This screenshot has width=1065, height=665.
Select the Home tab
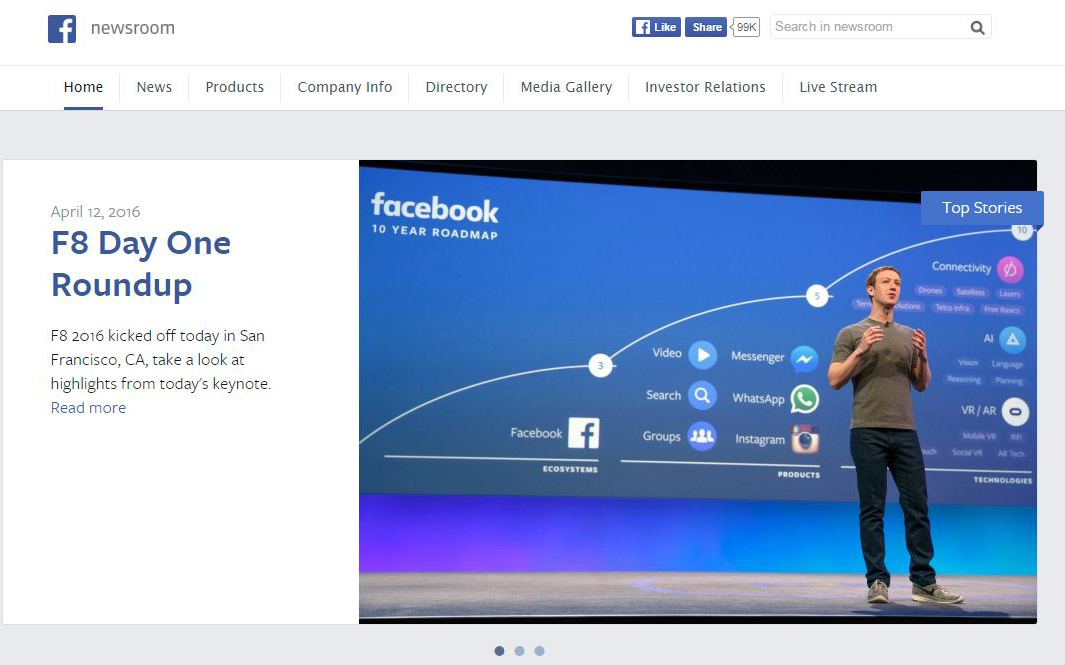tap(84, 87)
